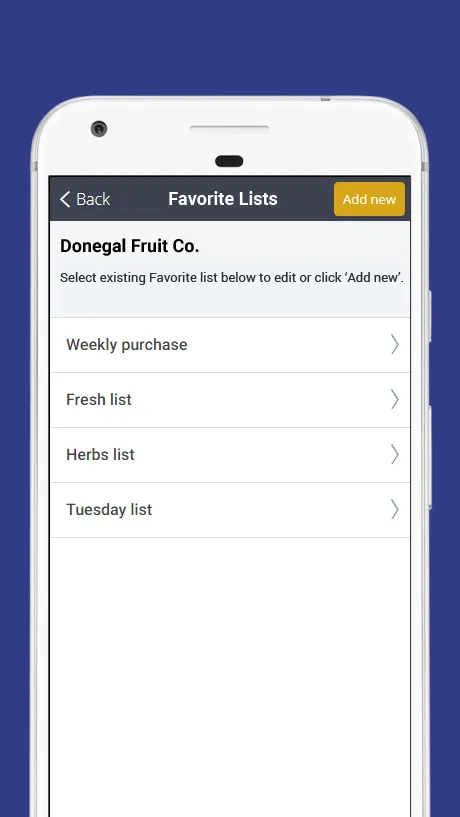This screenshot has width=460, height=817.
Task: Click the 'Select existing Favorite list' instruction text
Action: (x=232, y=278)
